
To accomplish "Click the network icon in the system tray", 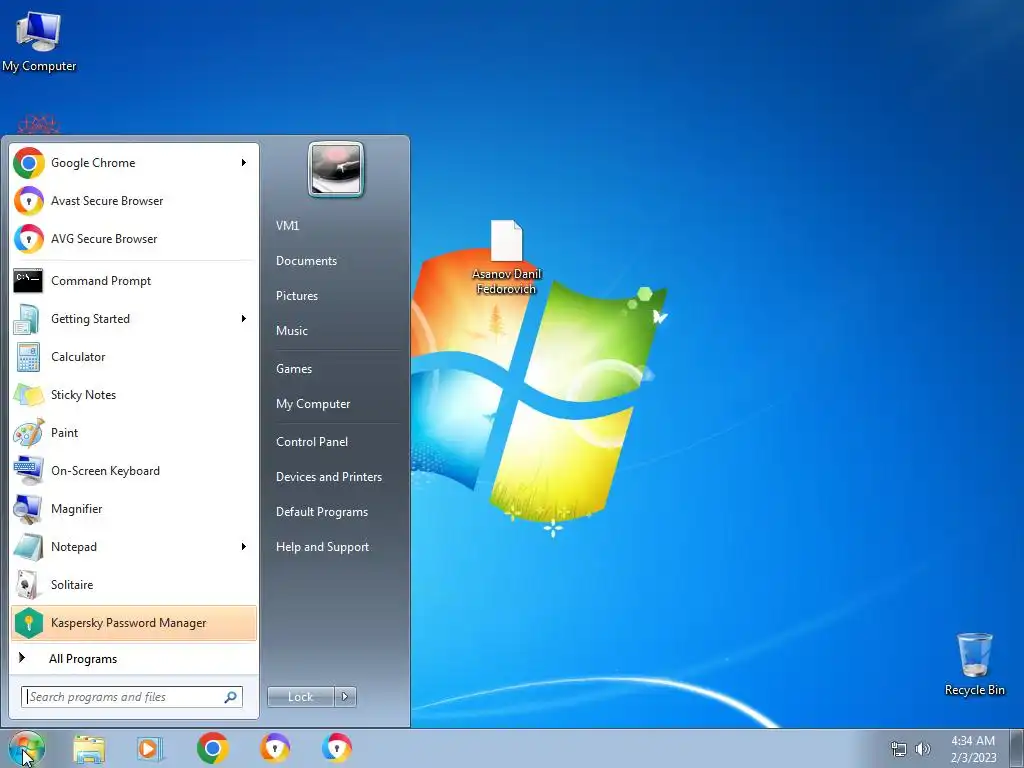I will [x=899, y=749].
